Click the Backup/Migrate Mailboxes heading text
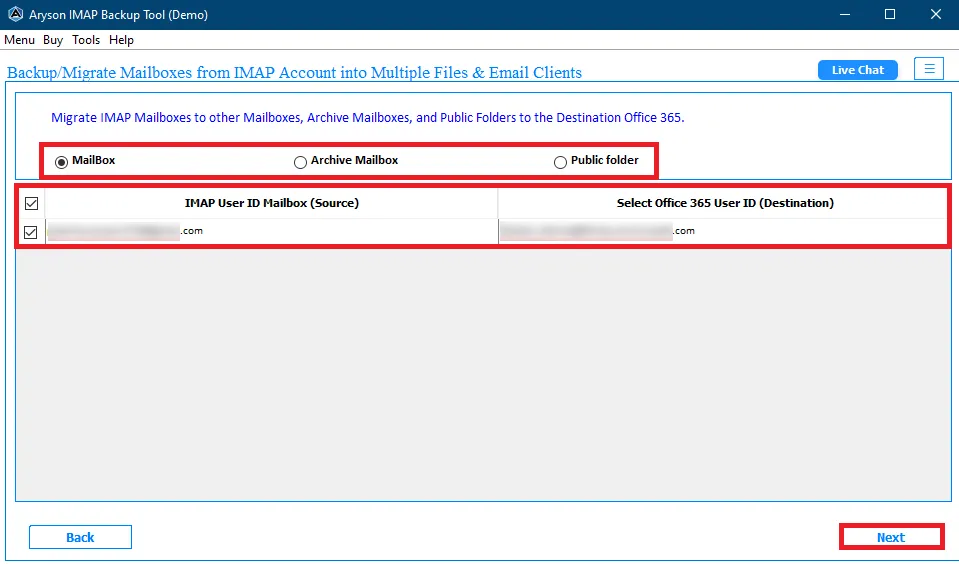The width and height of the screenshot is (959, 564). click(x=294, y=73)
